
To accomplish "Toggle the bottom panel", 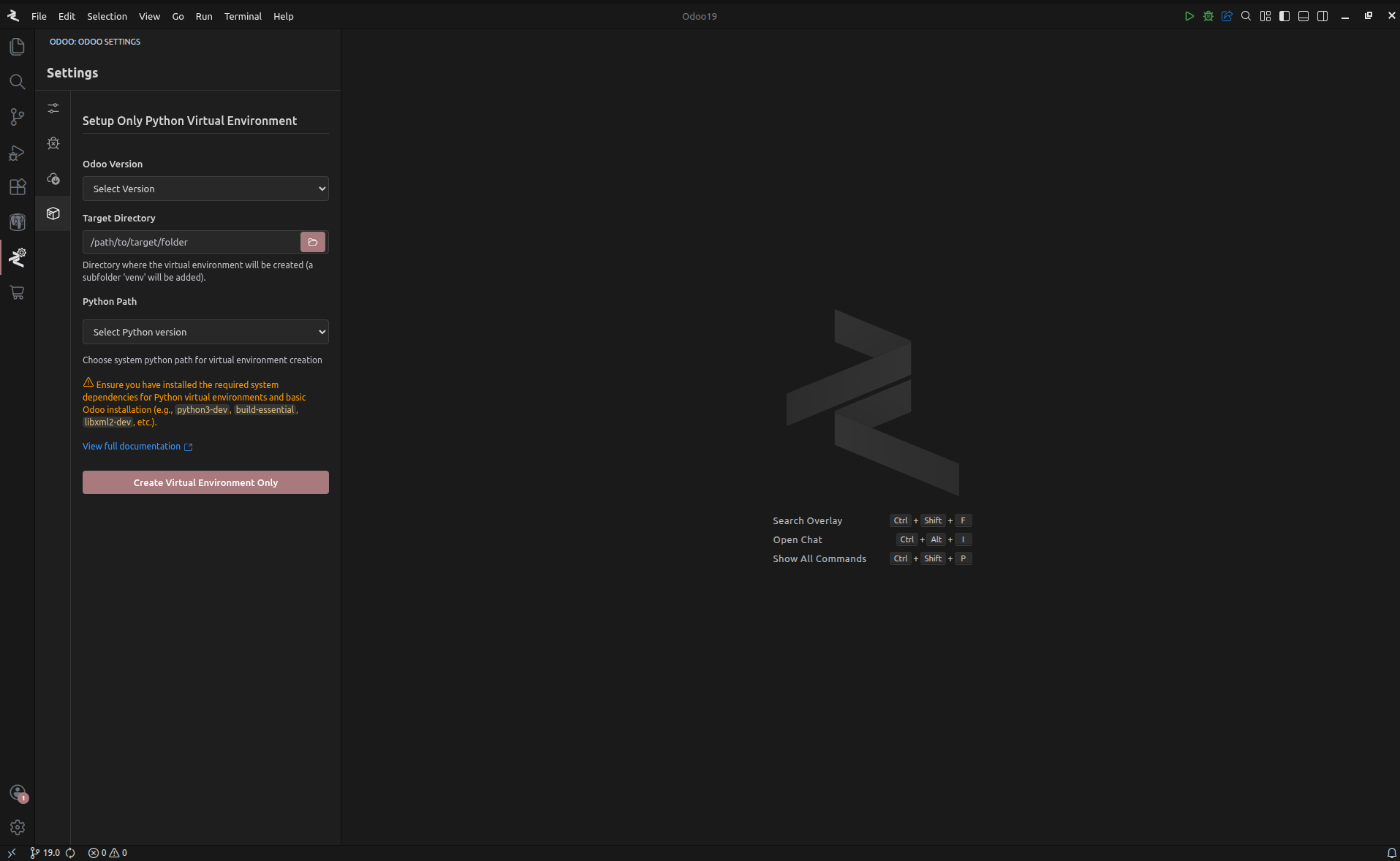I will click(x=1303, y=16).
